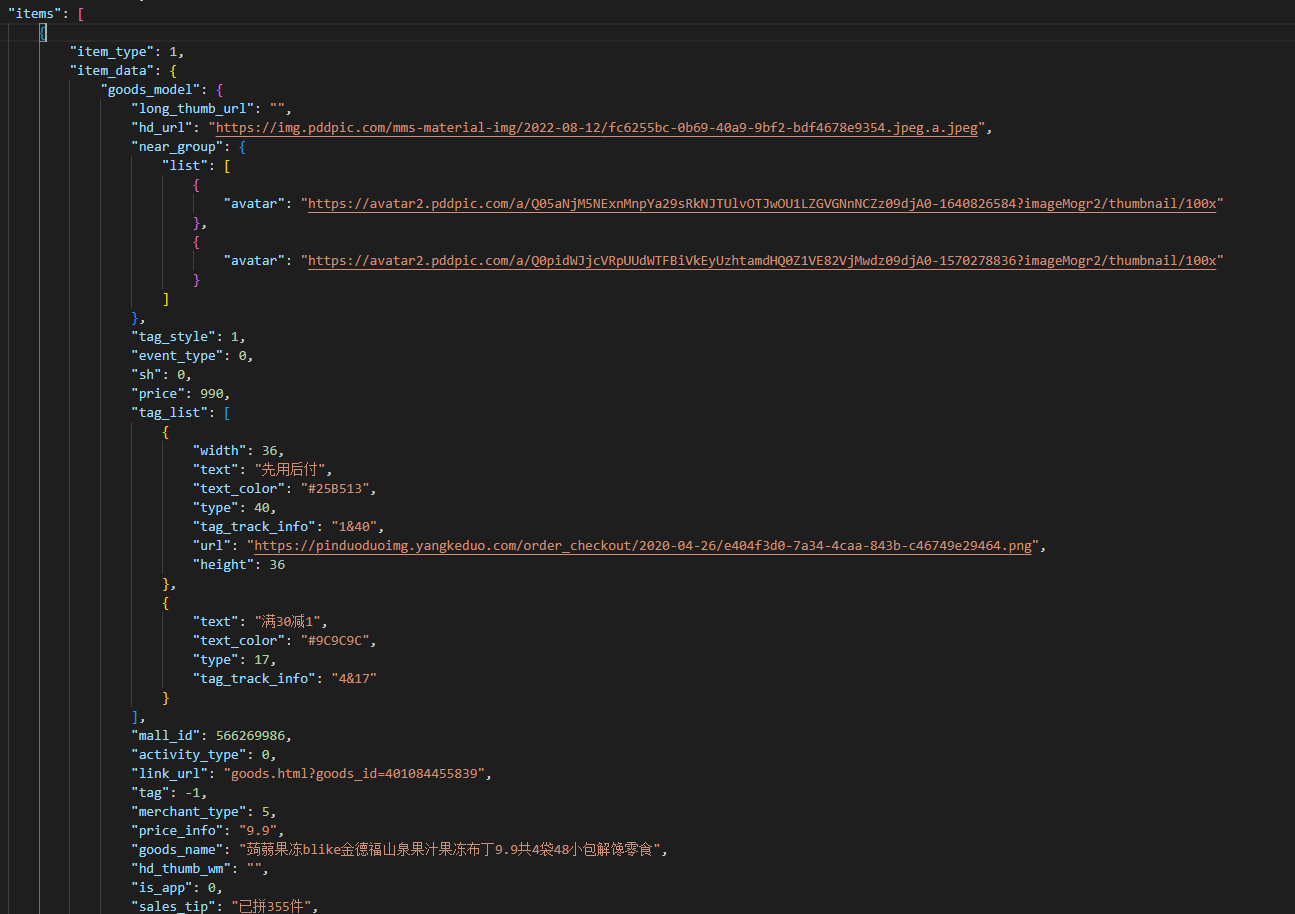Click the text value "先用后付"
This screenshot has height=914, width=1295.
[289, 470]
